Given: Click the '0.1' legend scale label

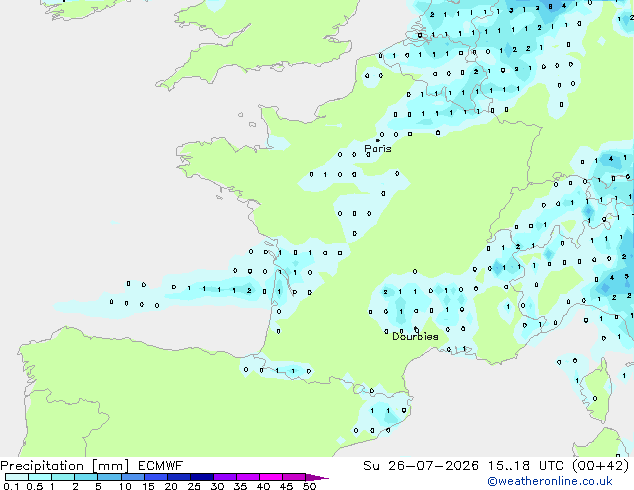Looking at the screenshot, I should [11, 486].
